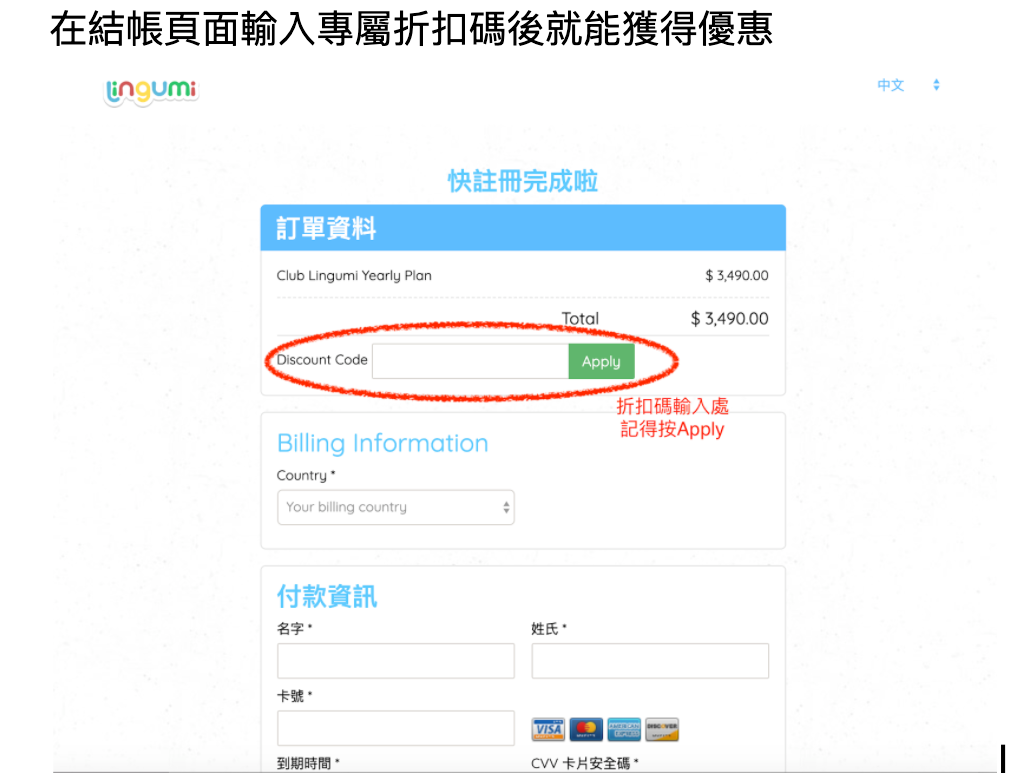Click the CVV 卡片安全碼 label
The width and height of the screenshot is (1016, 773).
click(x=585, y=763)
